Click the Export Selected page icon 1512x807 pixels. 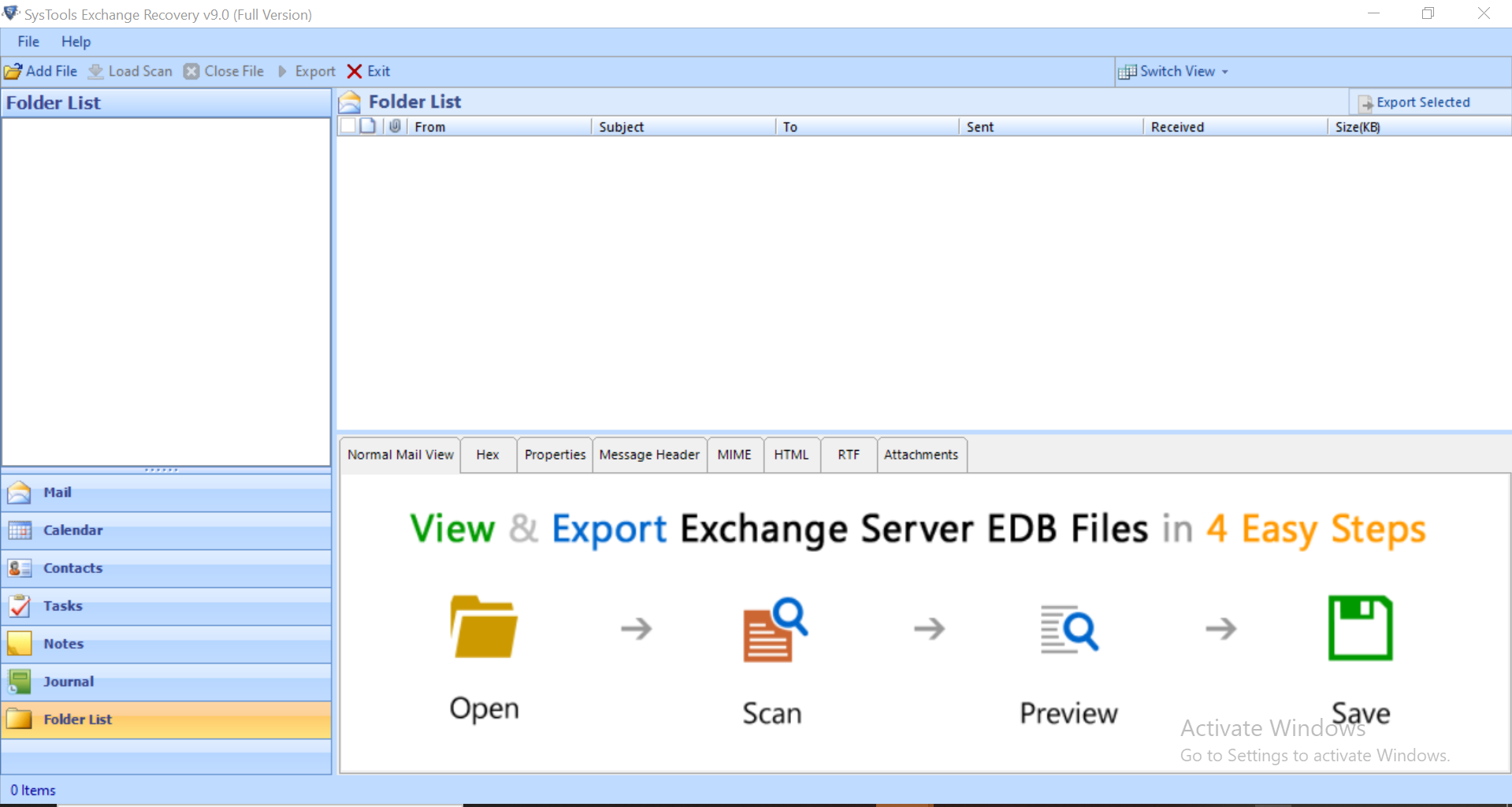pyautogui.click(x=1365, y=103)
